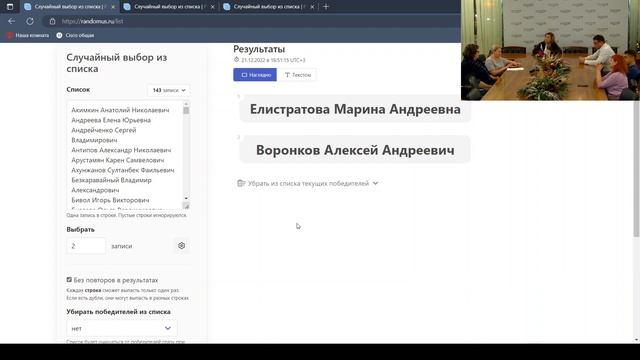Click 'Бивол Игорь Викторович' in list
The width and height of the screenshot is (640, 360).
(110, 200)
